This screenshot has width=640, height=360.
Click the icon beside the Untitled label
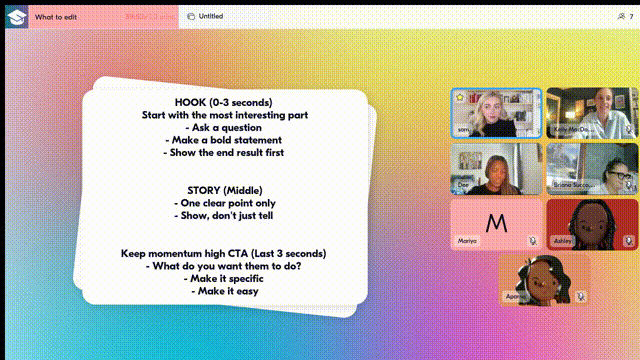pyautogui.click(x=191, y=16)
